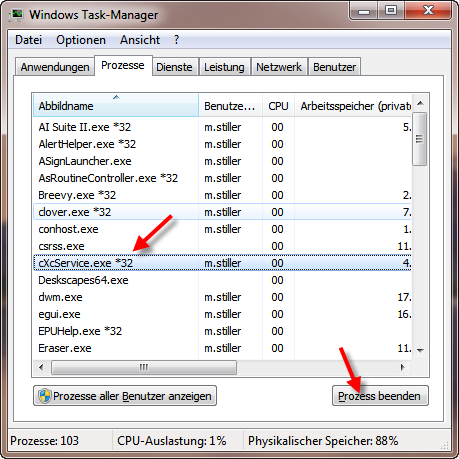The image size is (459, 459).
Task: Select the Deskscapes64.exe process
Action: coord(222,280)
